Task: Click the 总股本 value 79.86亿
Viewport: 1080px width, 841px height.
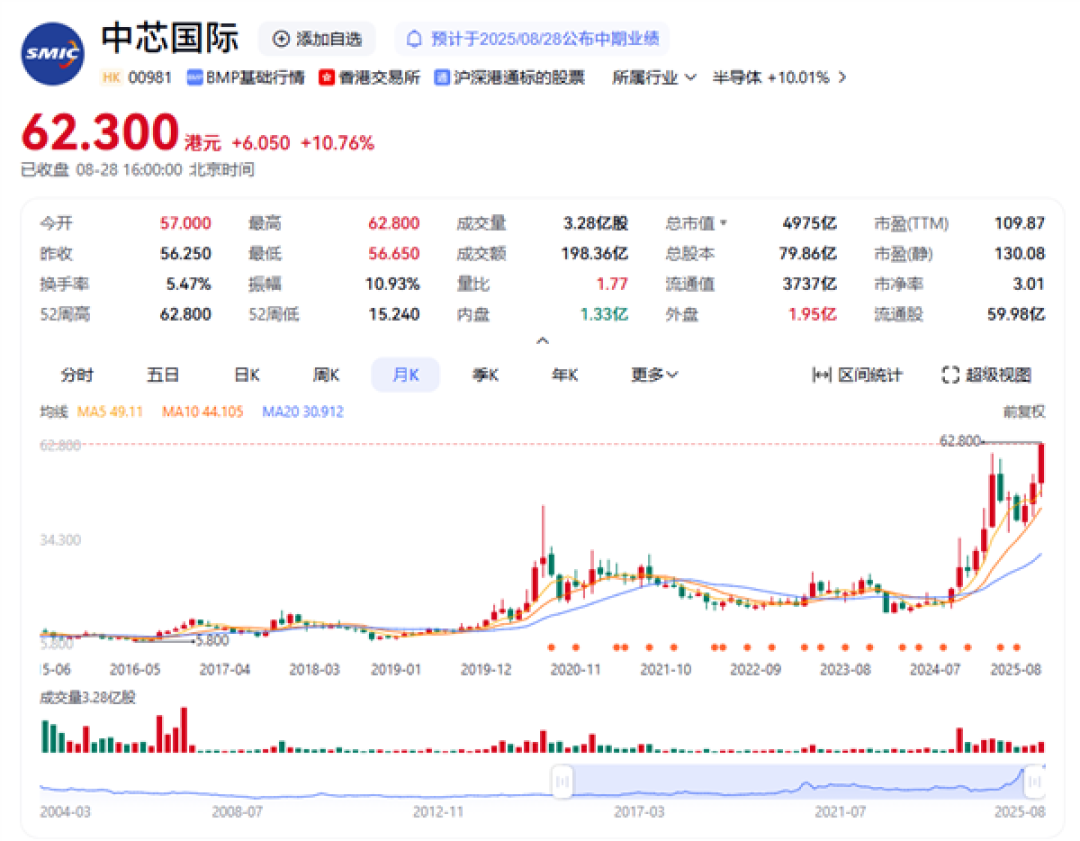Action: tap(808, 253)
